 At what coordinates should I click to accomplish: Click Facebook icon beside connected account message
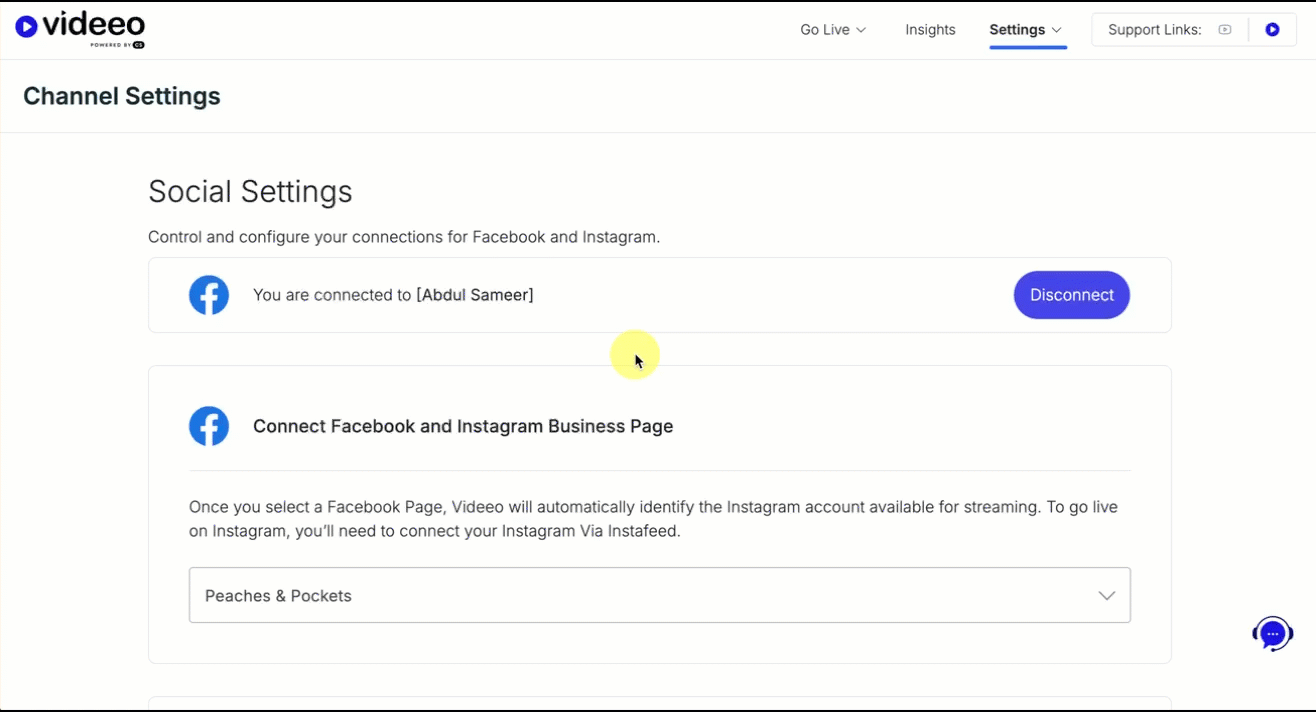click(x=209, y=295)
